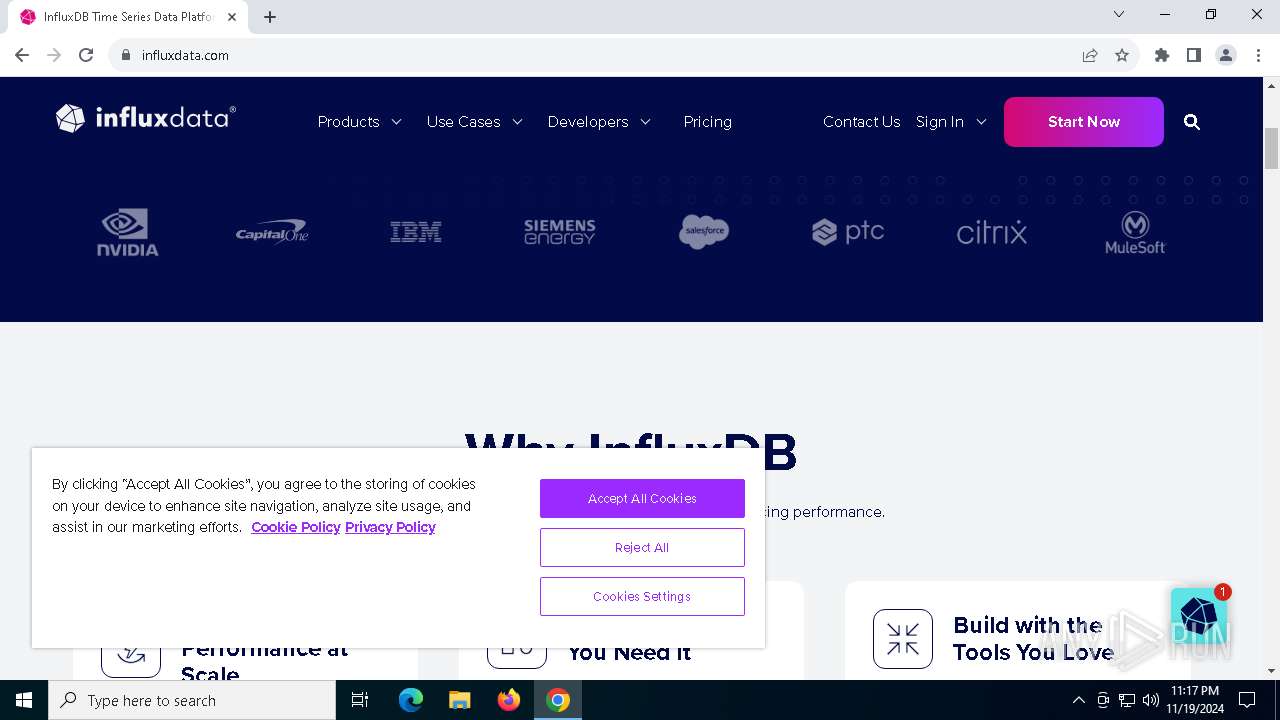This screenshot has width=1280, height=720.
Task: Open the network icon in system tray
Action: pos(1127,700)
